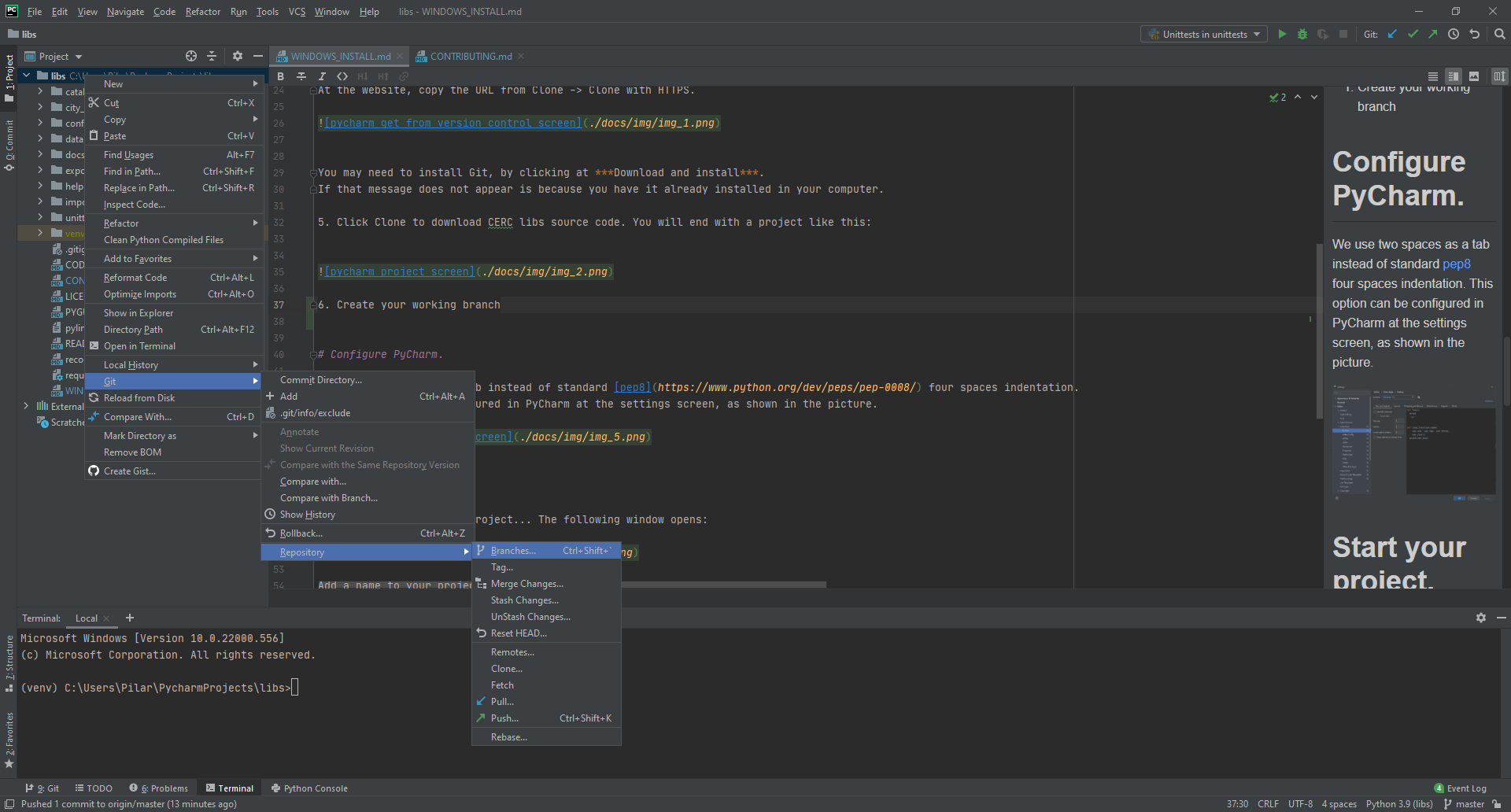Screen dimensions: 1511x812
Task: Open the VCS menu
Action: (297, 11)
